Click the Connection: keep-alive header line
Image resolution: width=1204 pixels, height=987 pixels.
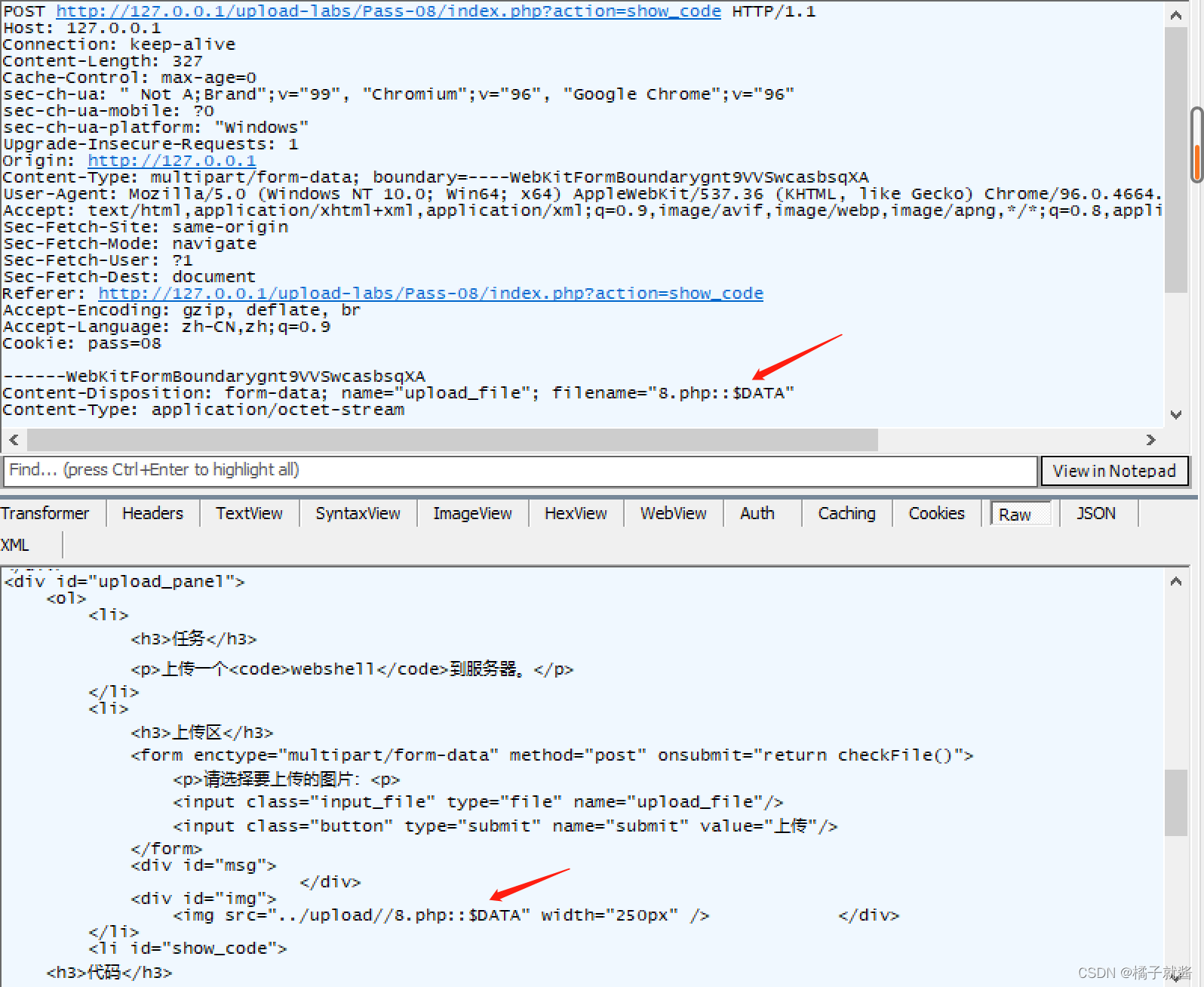pyautogui.click(x=118, y=45)
